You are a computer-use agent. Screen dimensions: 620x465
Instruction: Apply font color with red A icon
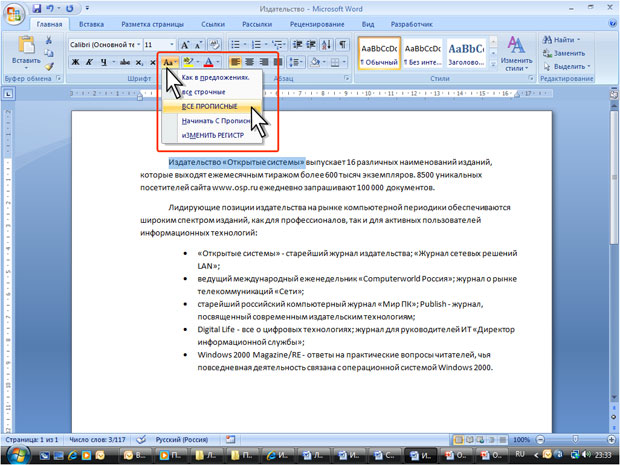pyautogui.click(x=208, y=62)
